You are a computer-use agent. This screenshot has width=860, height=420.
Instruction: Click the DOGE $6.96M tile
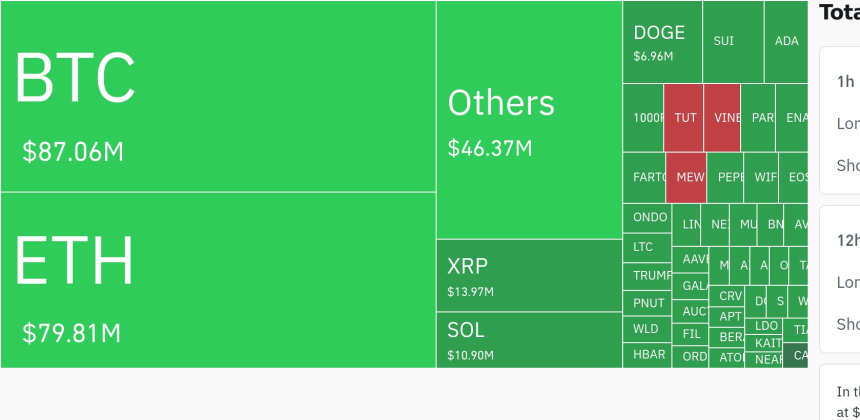662,42
